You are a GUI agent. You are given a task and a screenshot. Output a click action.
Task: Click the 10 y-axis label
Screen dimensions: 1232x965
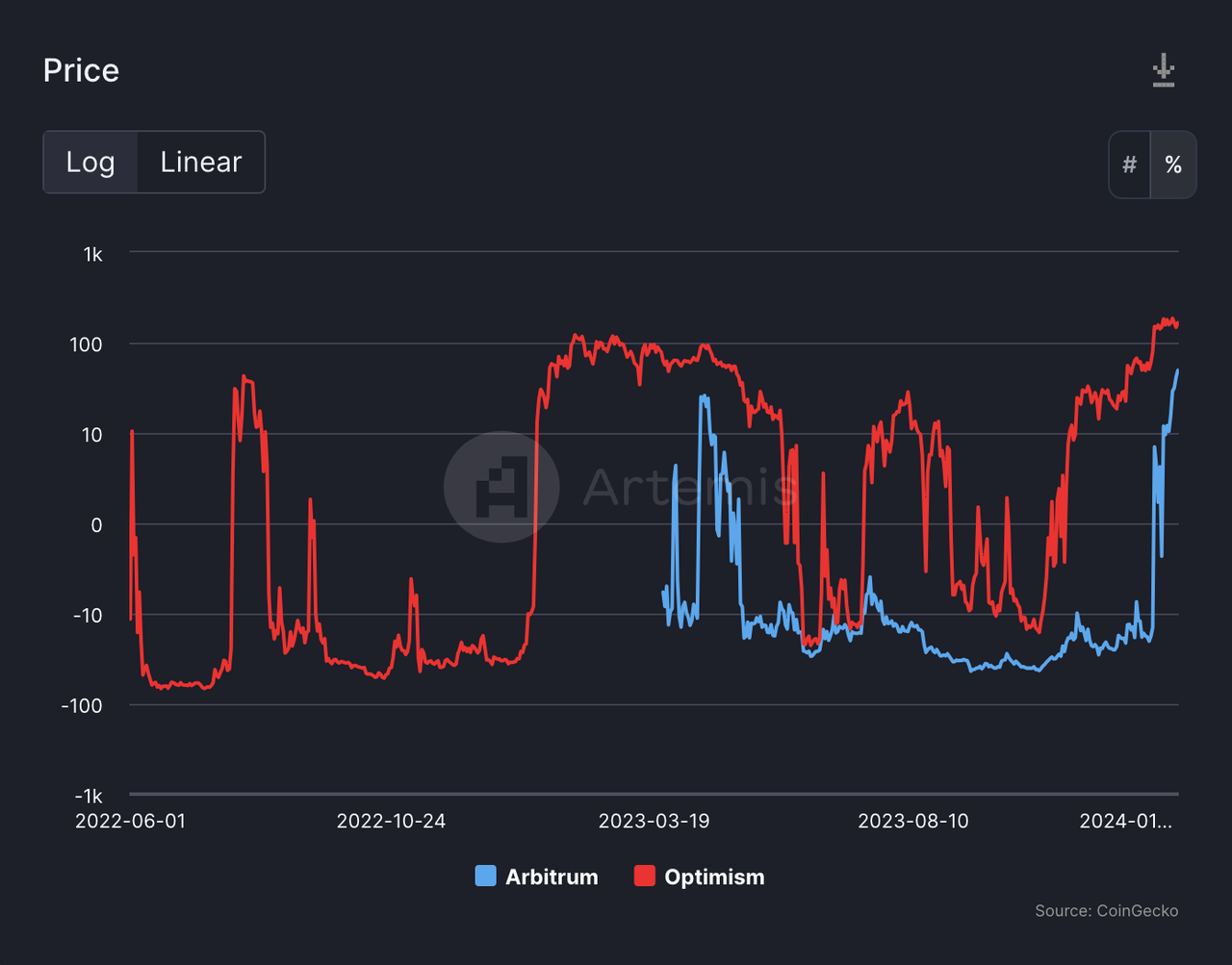pyautogui.click(x=91, y=435)
